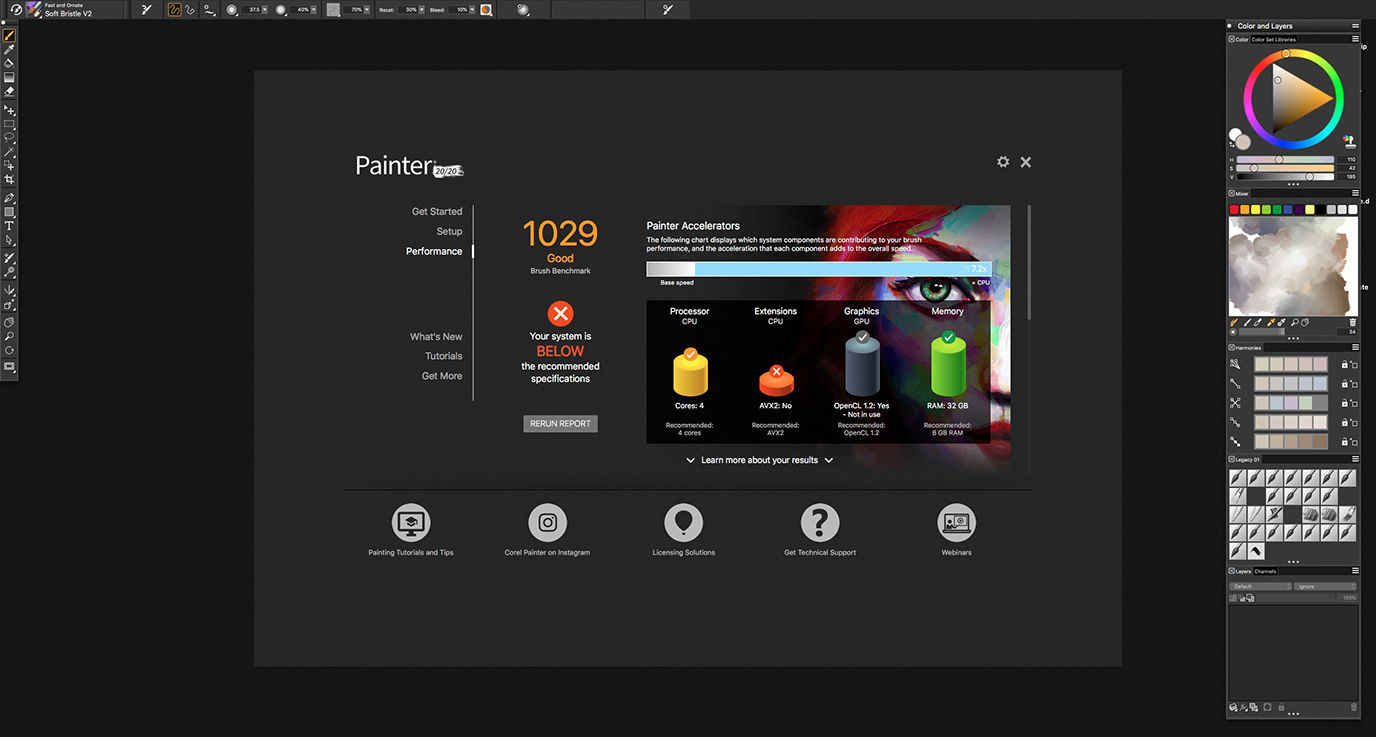Open the Harmonies panel options menu

[1356, 347]
